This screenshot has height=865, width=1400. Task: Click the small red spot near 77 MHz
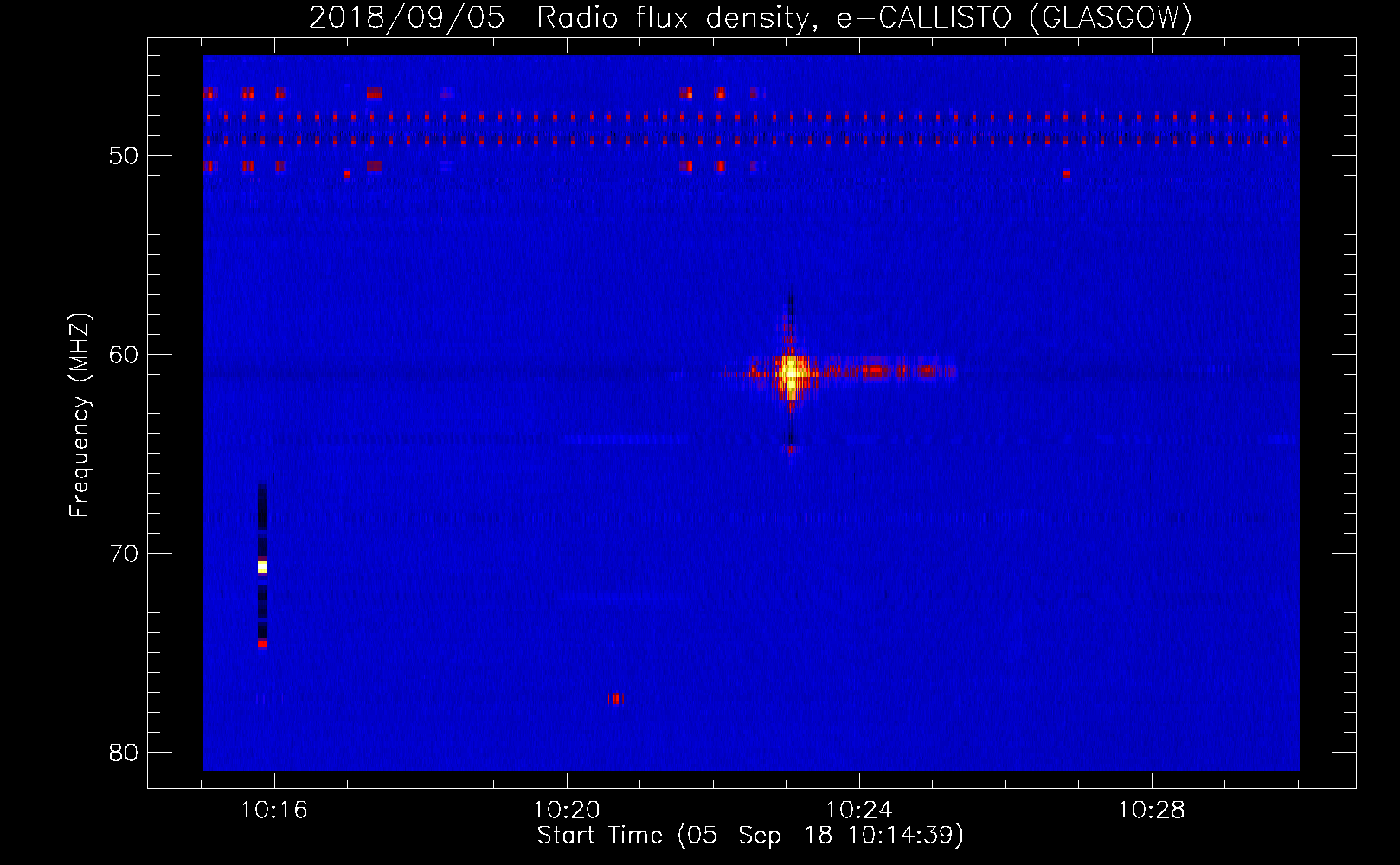[616, 698]
